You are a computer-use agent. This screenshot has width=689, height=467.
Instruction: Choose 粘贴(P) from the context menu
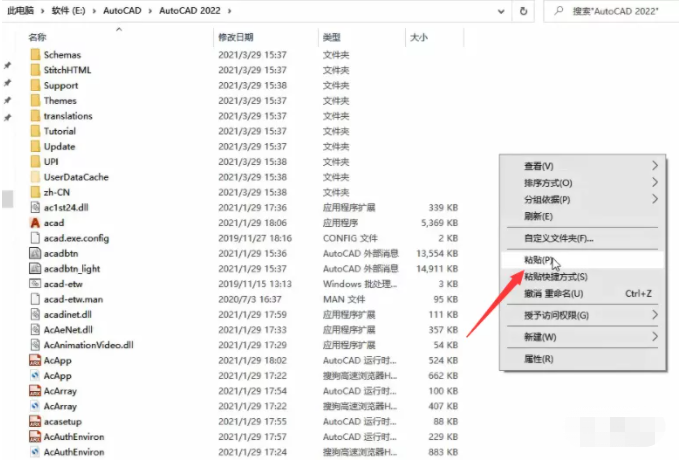click(x=583, y=260)
